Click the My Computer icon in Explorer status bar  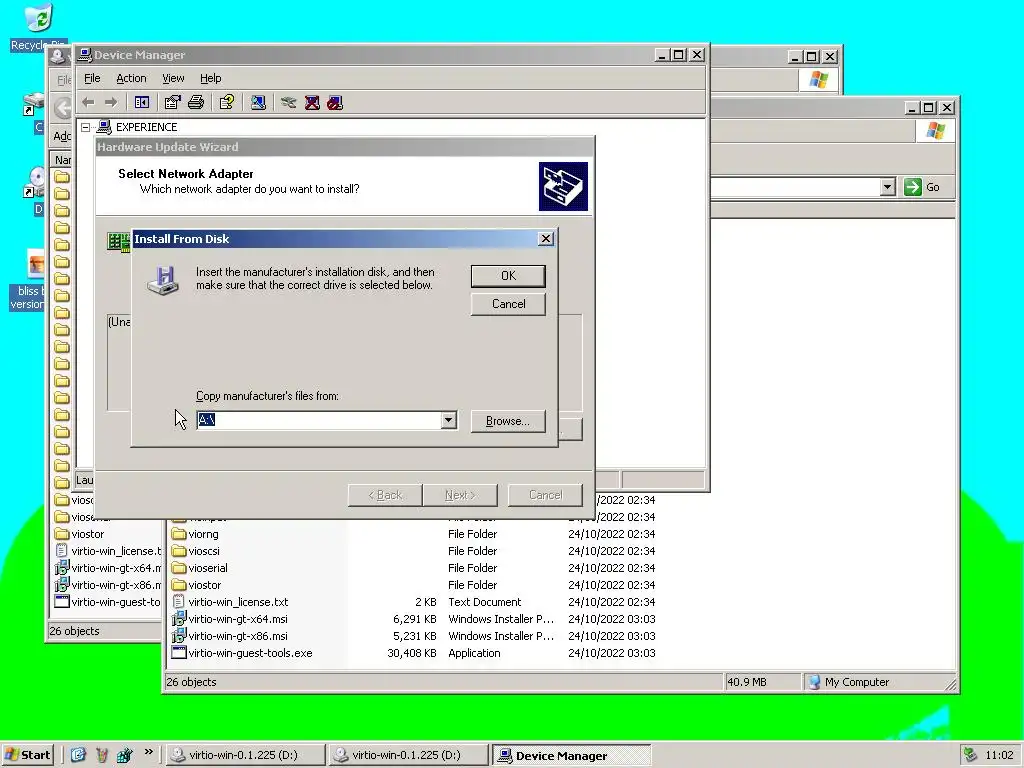click(x=814, y=682)
